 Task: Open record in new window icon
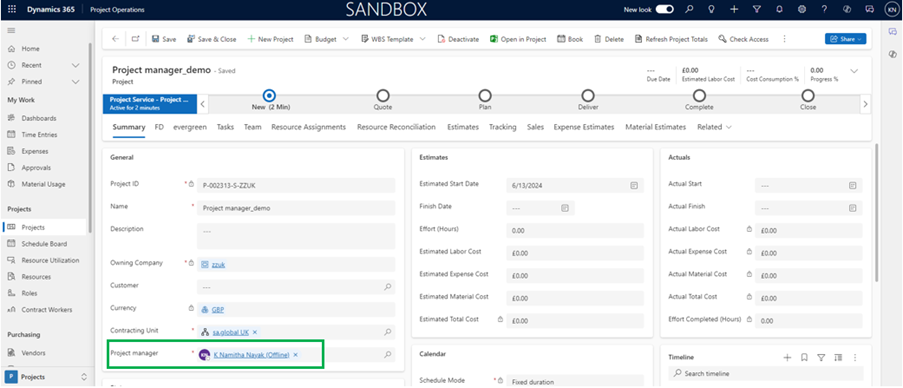135,39
